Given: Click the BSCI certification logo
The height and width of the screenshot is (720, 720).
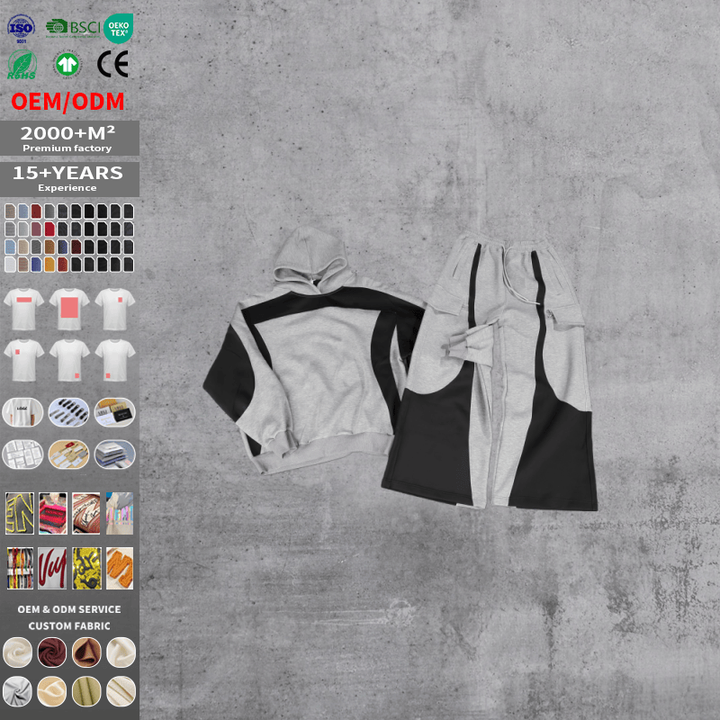Looking at the screenshot, I should click(73, 28).
